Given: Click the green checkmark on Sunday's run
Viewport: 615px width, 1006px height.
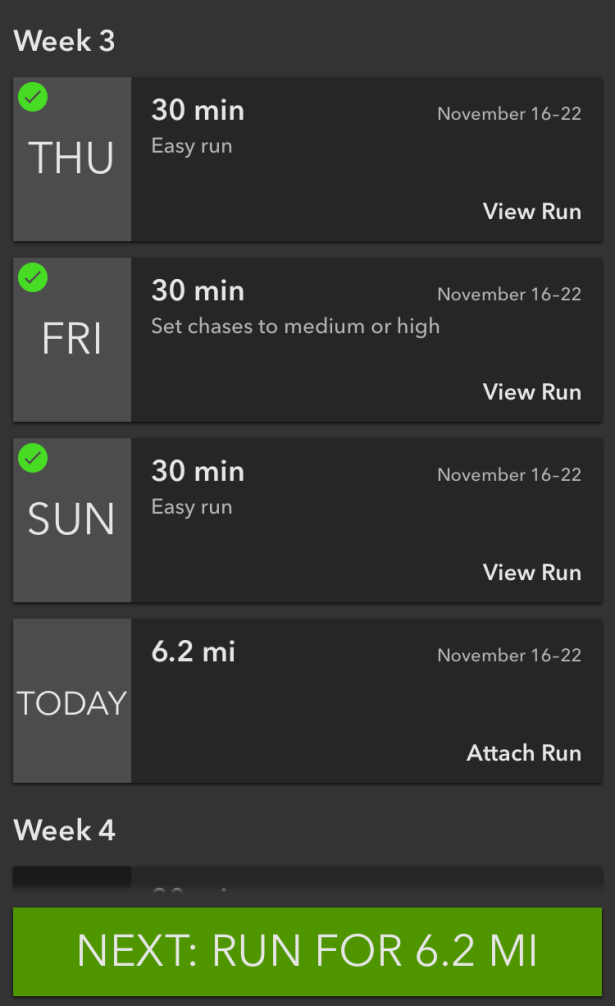Looking at the screenshot, I should [x=34, y=458].
